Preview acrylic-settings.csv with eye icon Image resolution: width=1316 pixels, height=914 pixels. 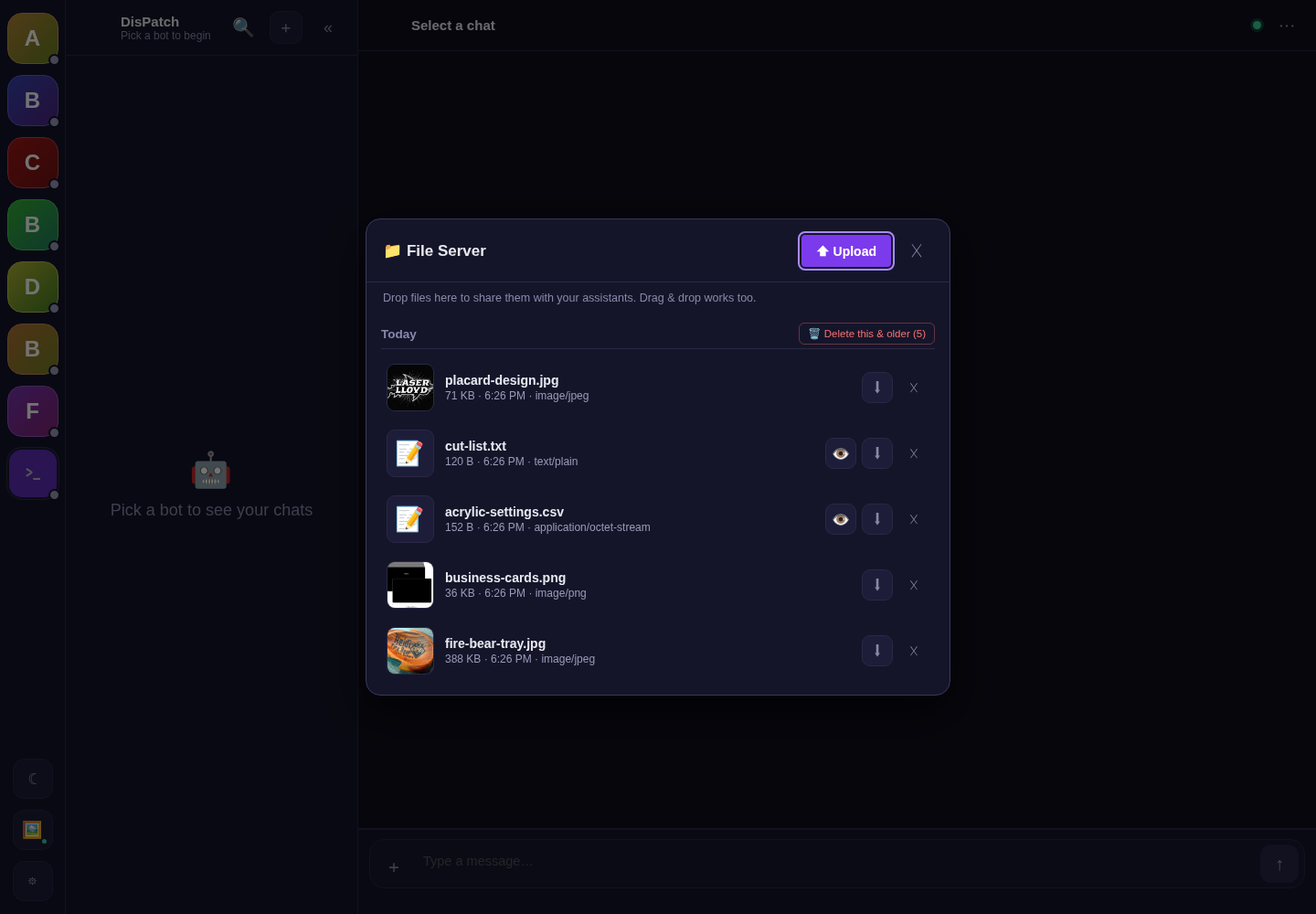click(x=841, y=519)
